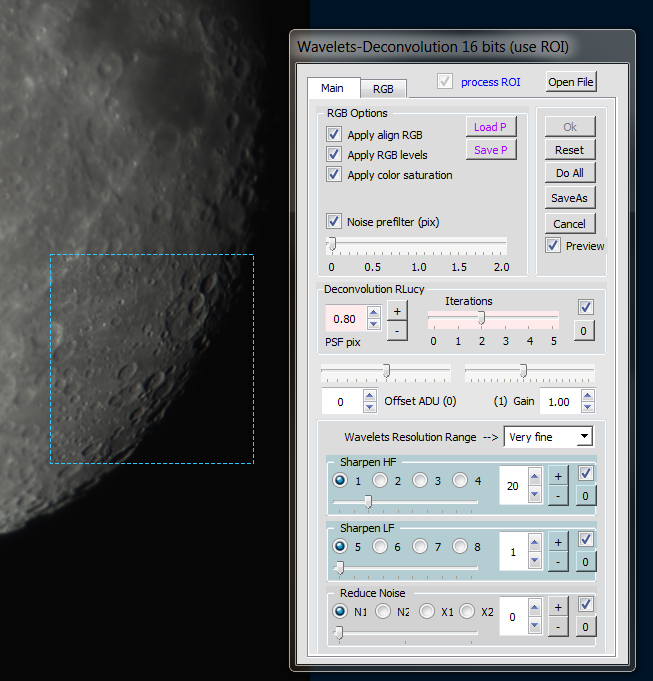This screenshot has width=653, height=681.
Task: Select Sharpen LF radio 7
Action: click(x=420, y=546)
